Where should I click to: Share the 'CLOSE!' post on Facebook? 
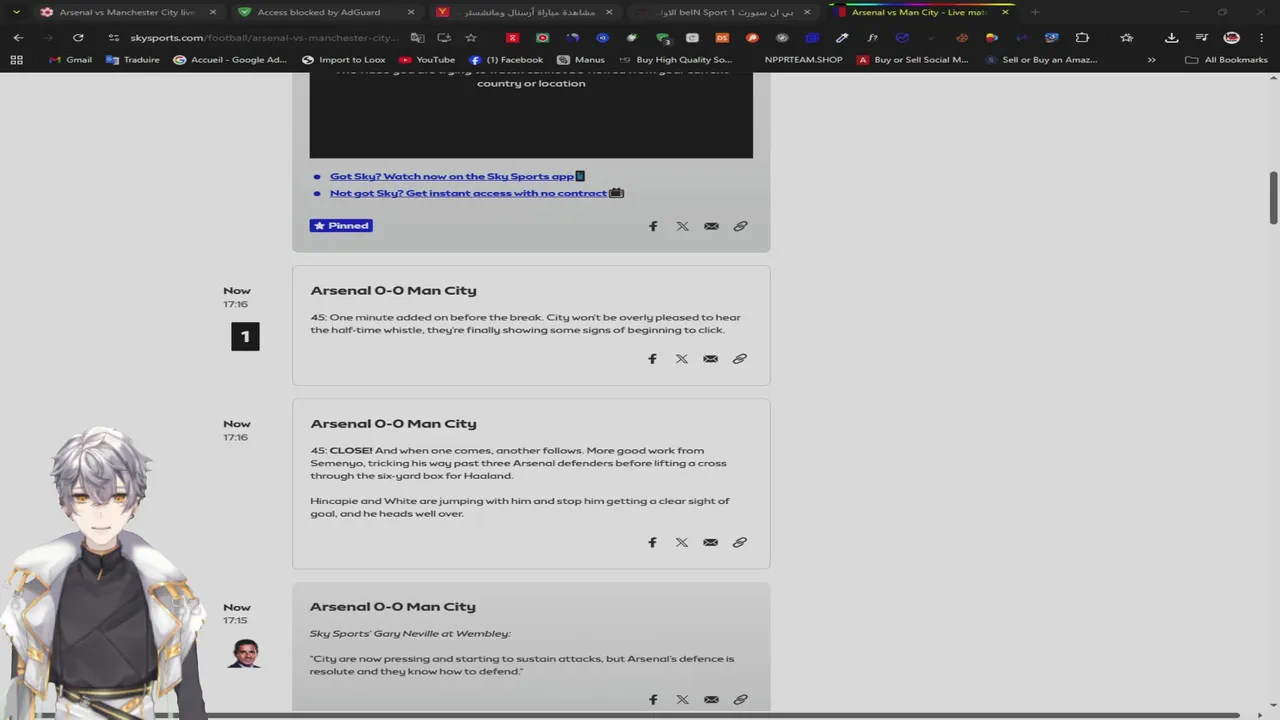[x=652, y=542]
